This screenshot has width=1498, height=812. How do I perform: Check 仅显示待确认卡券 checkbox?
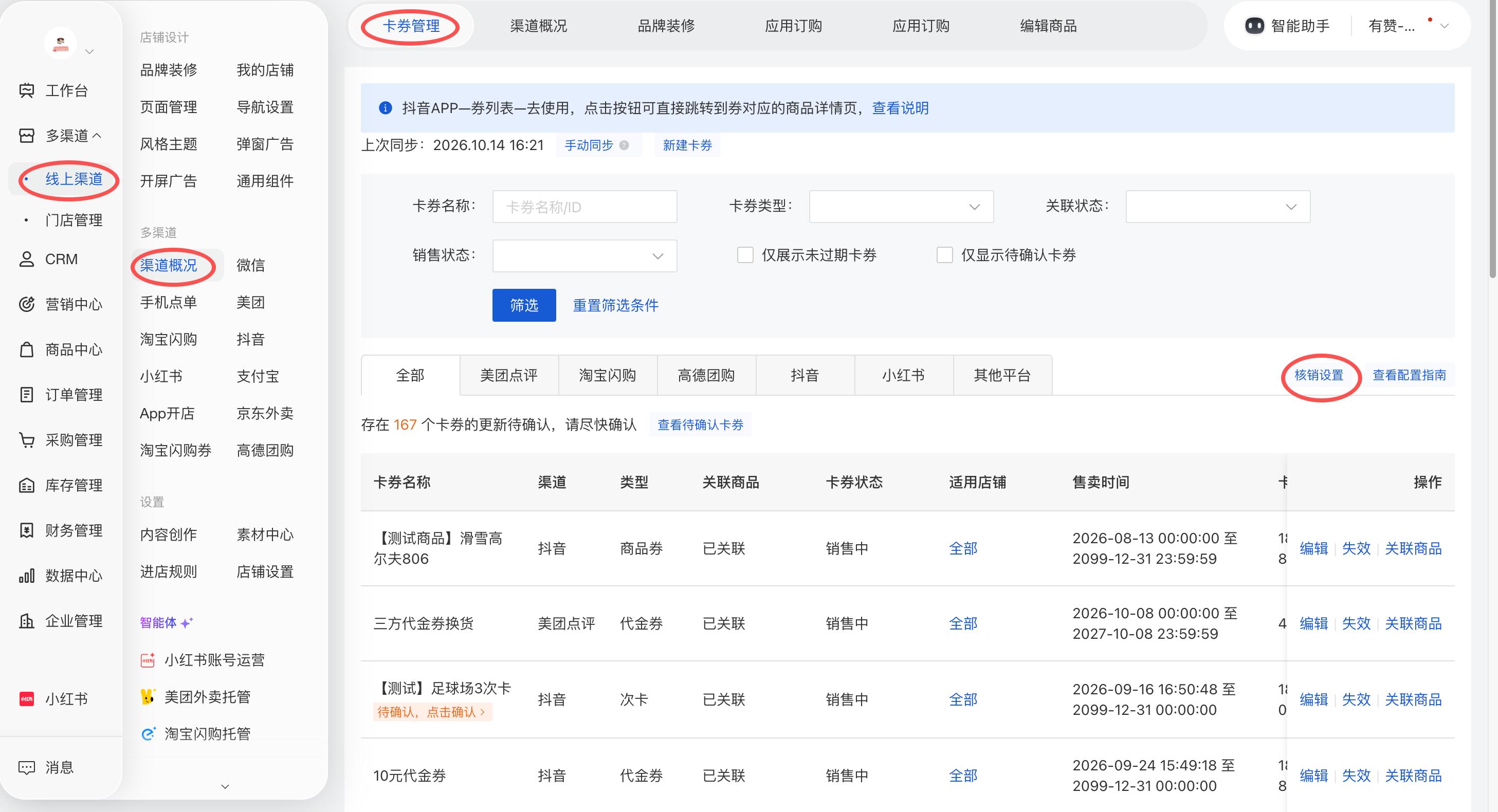(944, 255)
